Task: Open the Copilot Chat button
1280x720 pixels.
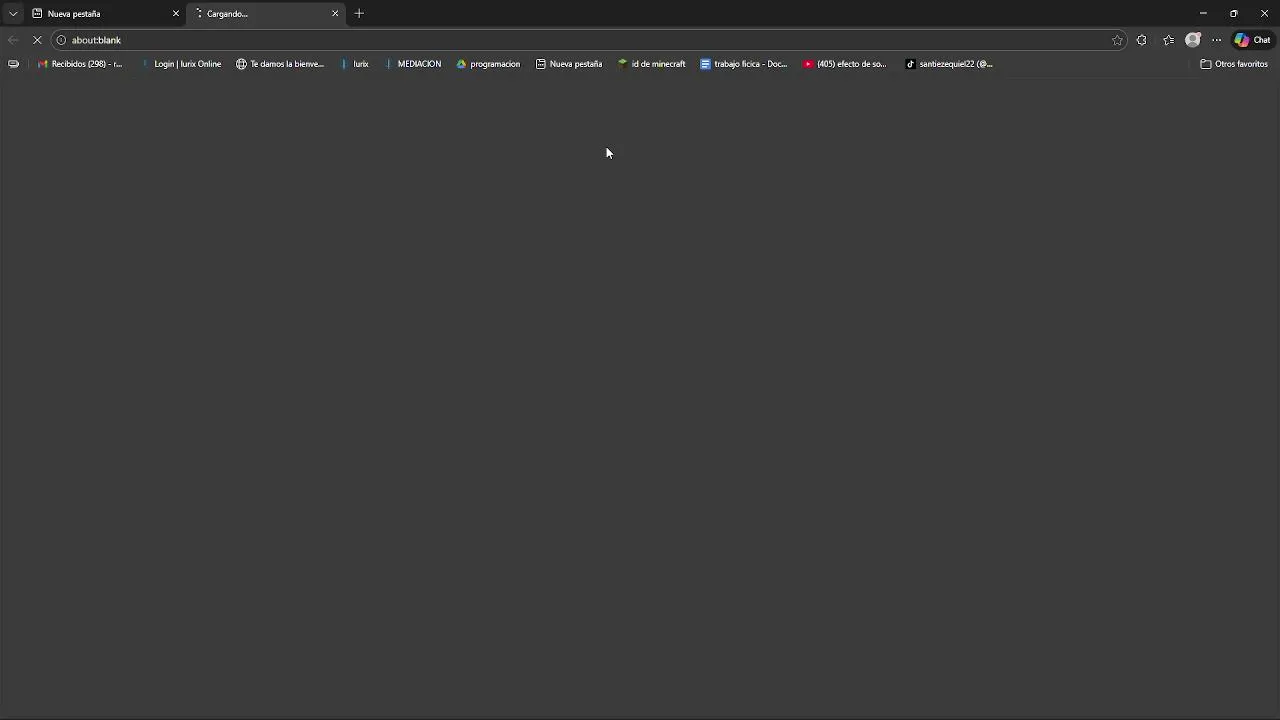Action: 1253,40
